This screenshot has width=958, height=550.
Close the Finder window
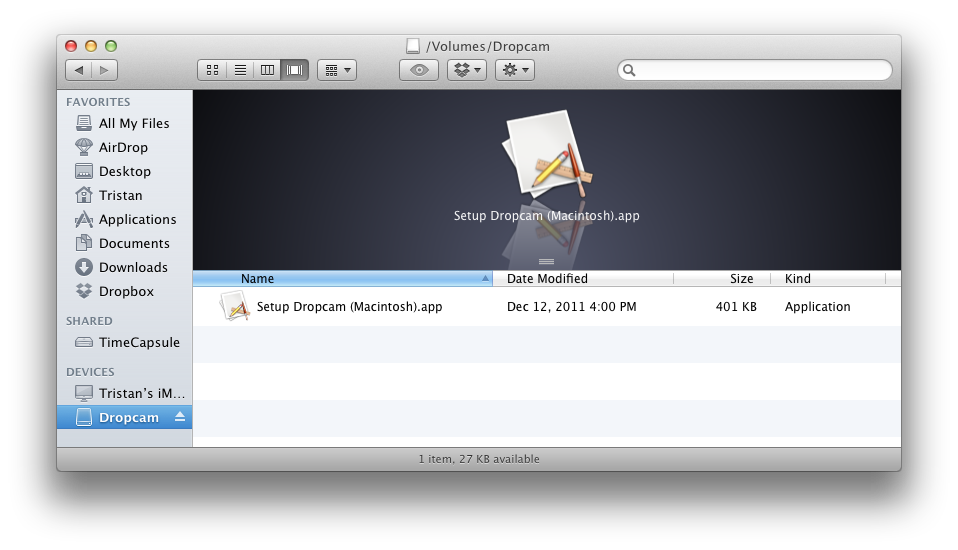point(71,46)
